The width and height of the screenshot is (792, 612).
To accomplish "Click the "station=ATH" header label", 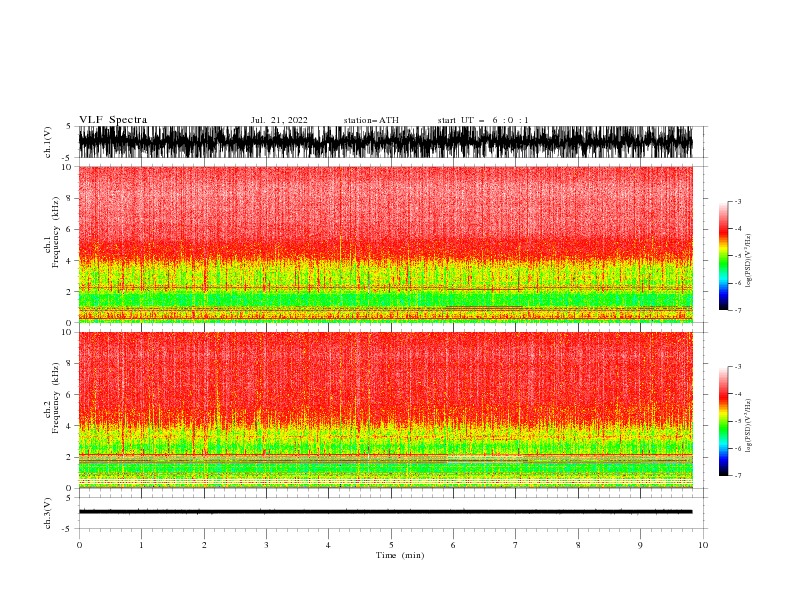I will point(371,120).
